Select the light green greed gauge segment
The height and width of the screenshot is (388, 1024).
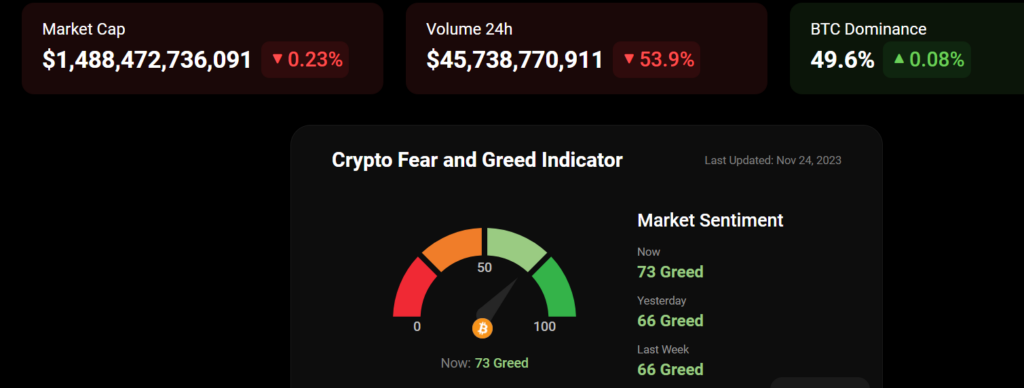point(516,248)
